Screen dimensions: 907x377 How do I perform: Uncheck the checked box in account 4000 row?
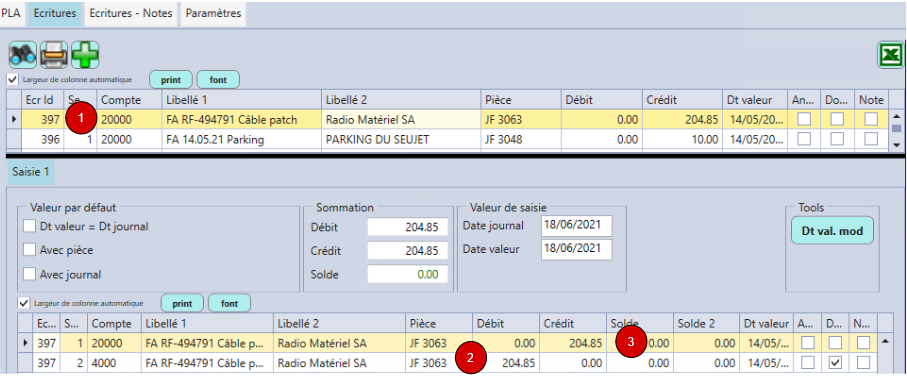click(x=835, y=363)
